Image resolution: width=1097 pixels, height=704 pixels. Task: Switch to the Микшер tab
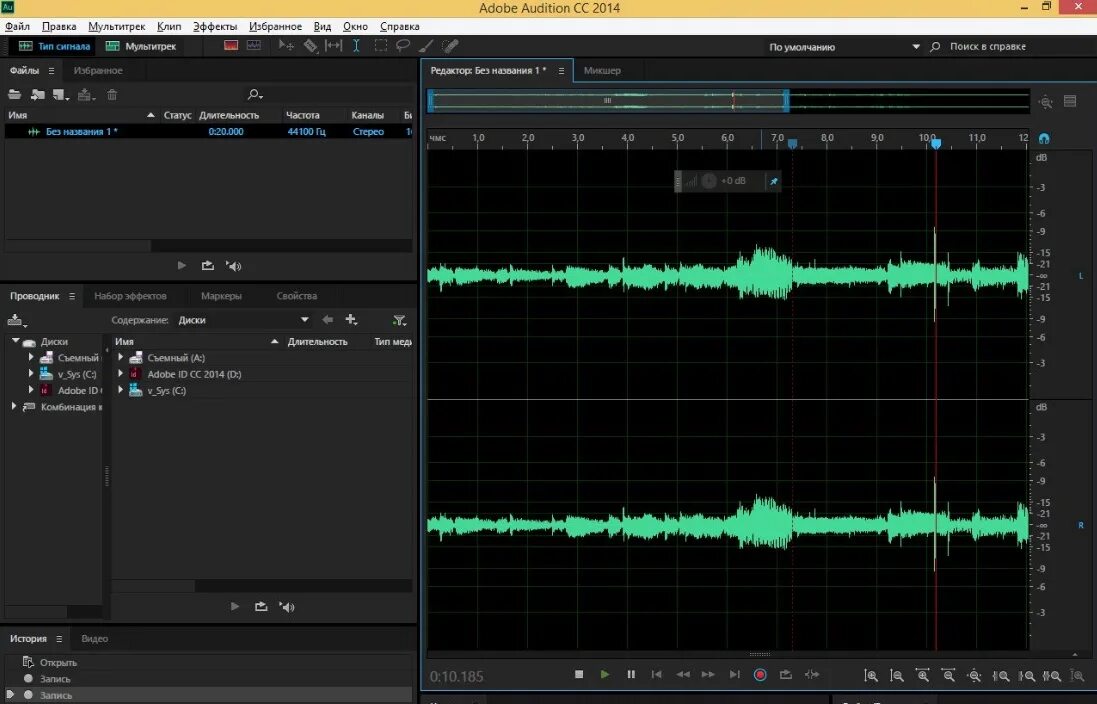[x=602, y=71]
